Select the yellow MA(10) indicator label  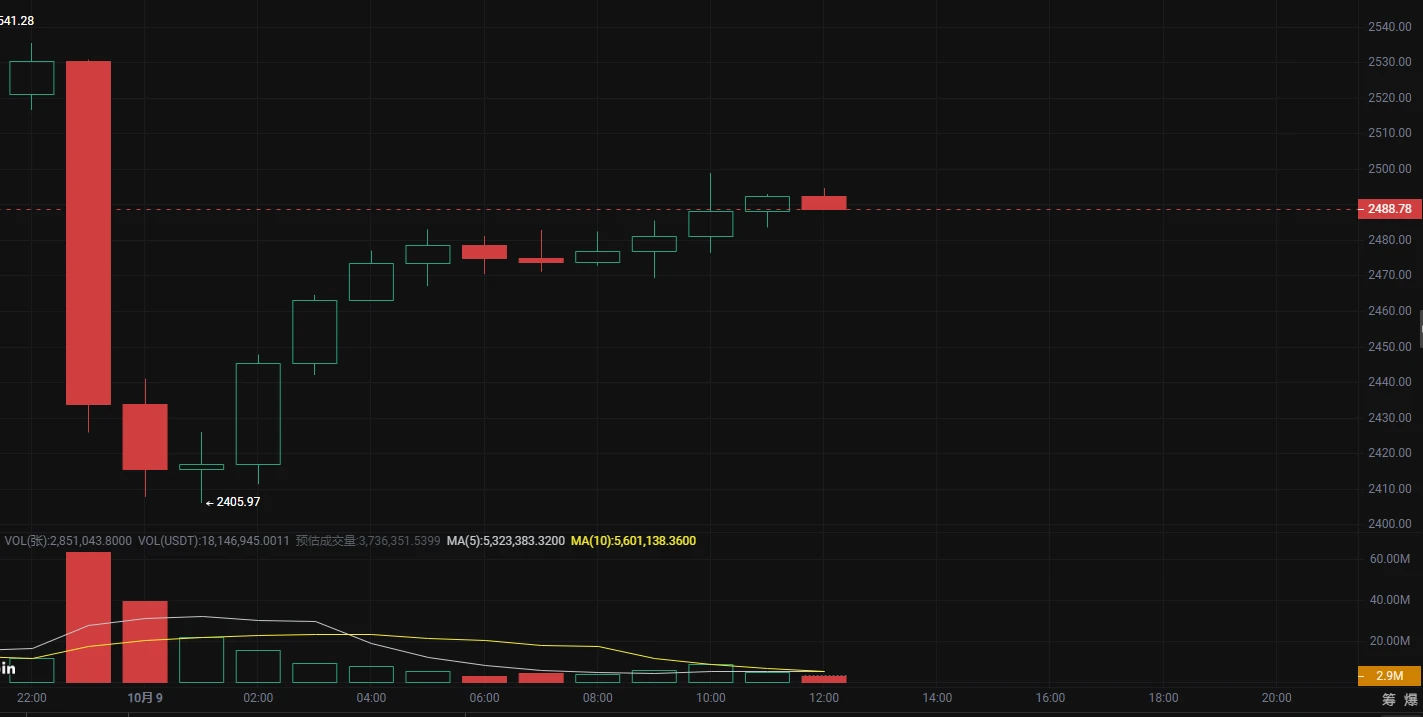click(633, 541)
